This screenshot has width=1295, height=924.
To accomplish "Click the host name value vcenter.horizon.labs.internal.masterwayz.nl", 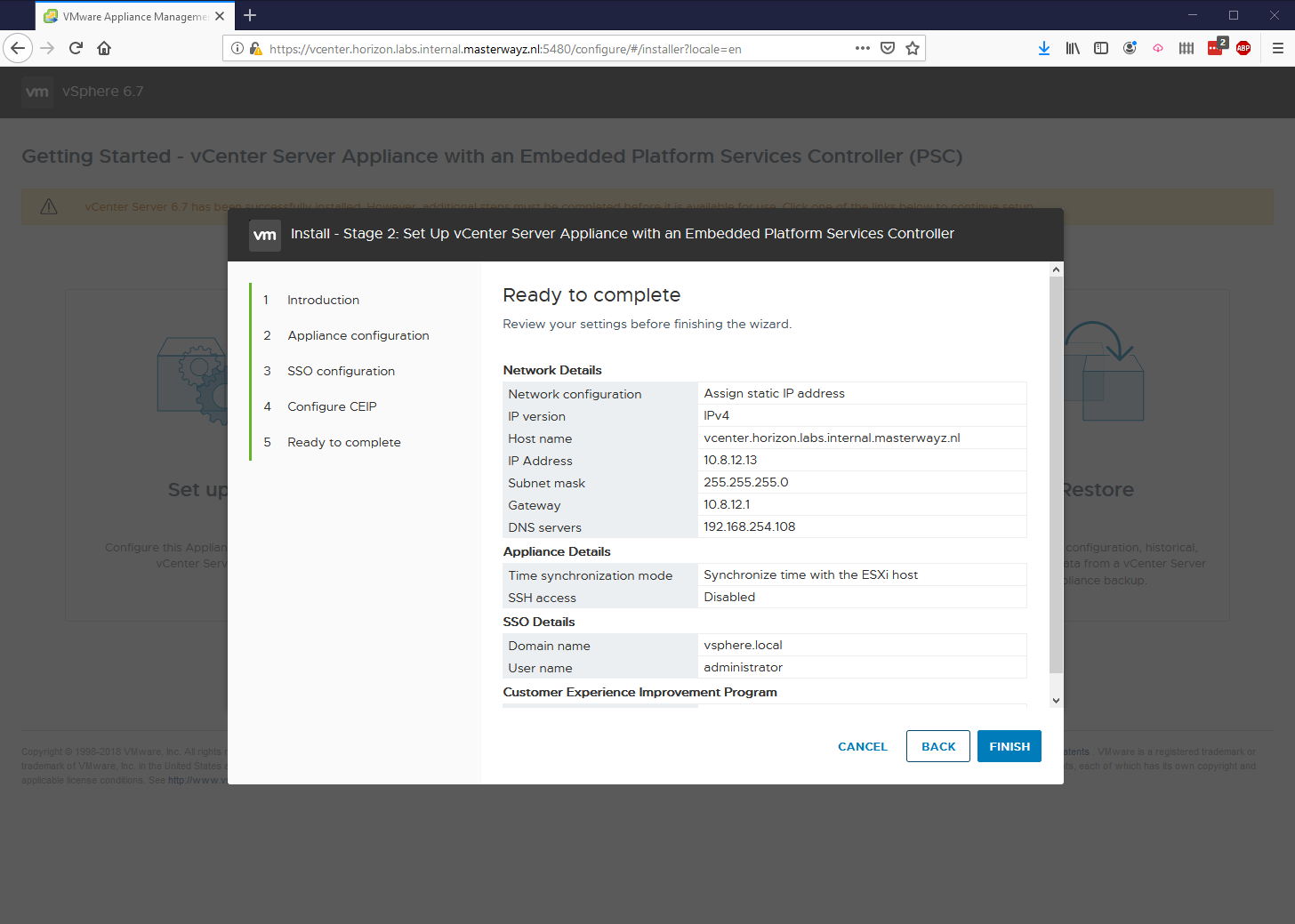I will pos(832,438).
